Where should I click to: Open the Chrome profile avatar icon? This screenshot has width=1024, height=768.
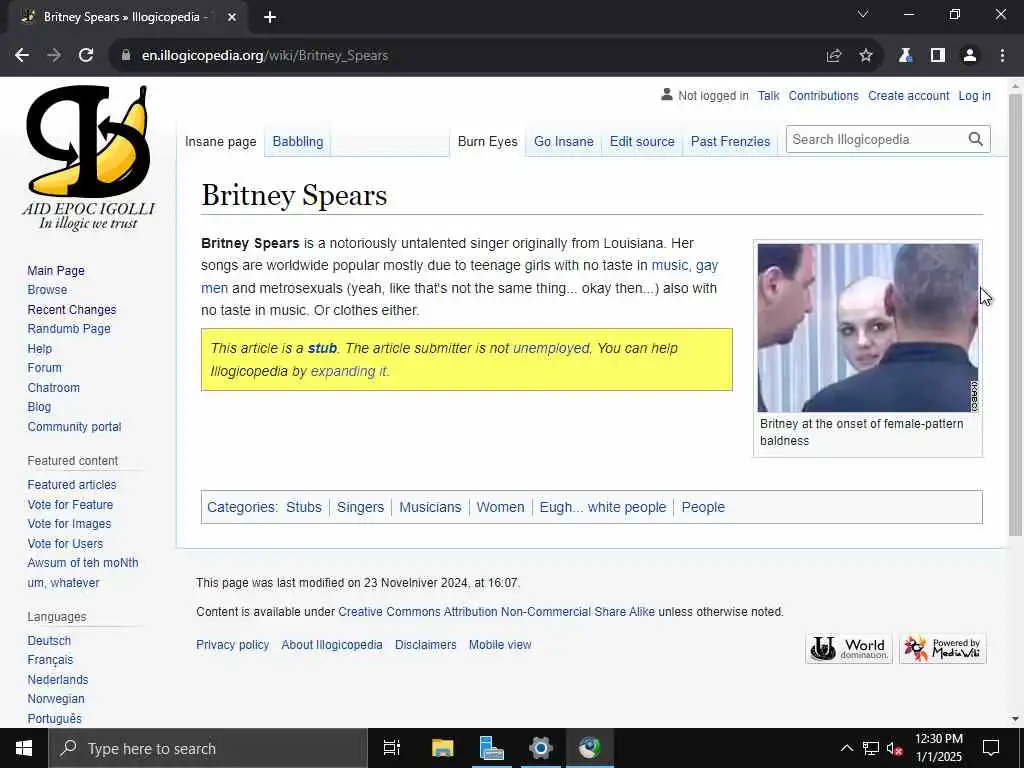pyautogui.click(x=970, y=56)
